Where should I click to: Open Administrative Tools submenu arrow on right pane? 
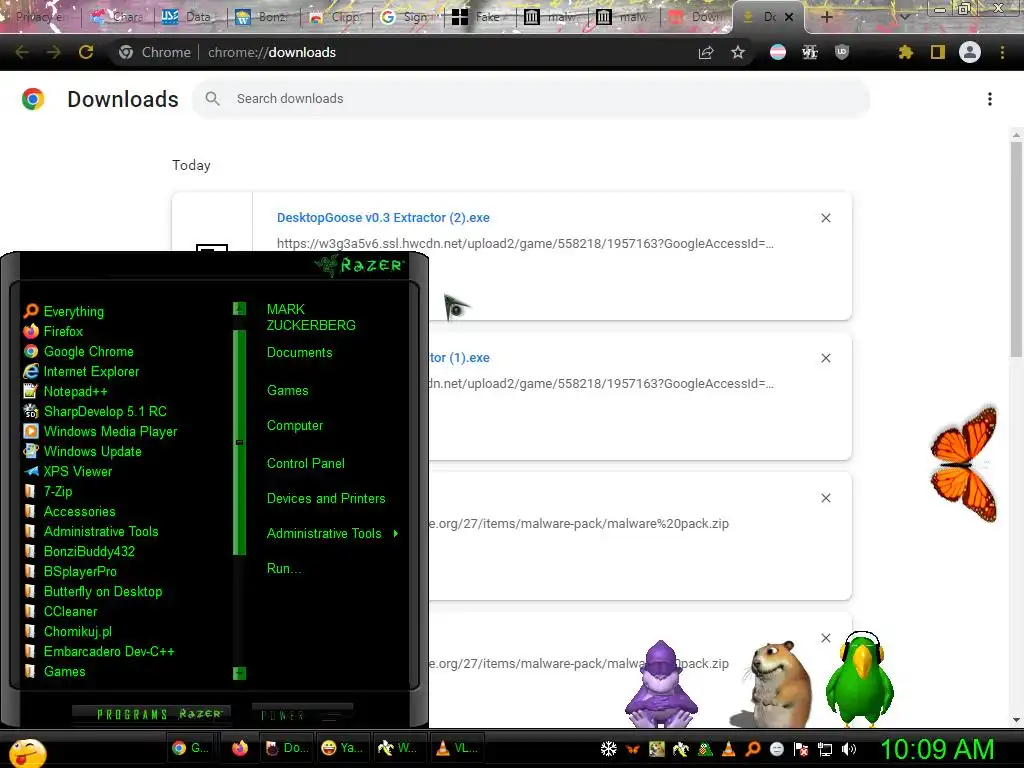396,534
